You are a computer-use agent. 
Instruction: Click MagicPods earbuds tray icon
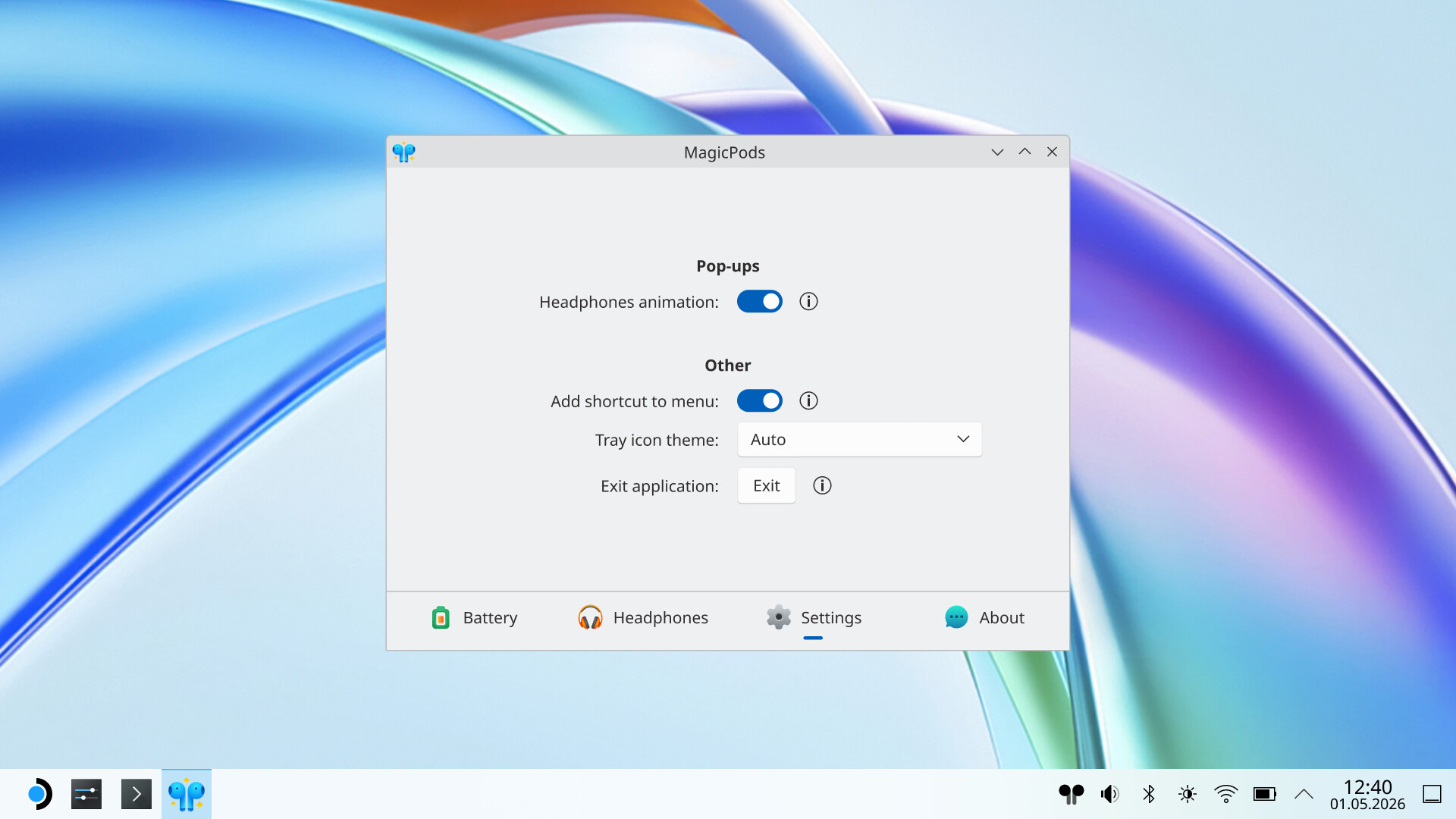coord(1072,794)
